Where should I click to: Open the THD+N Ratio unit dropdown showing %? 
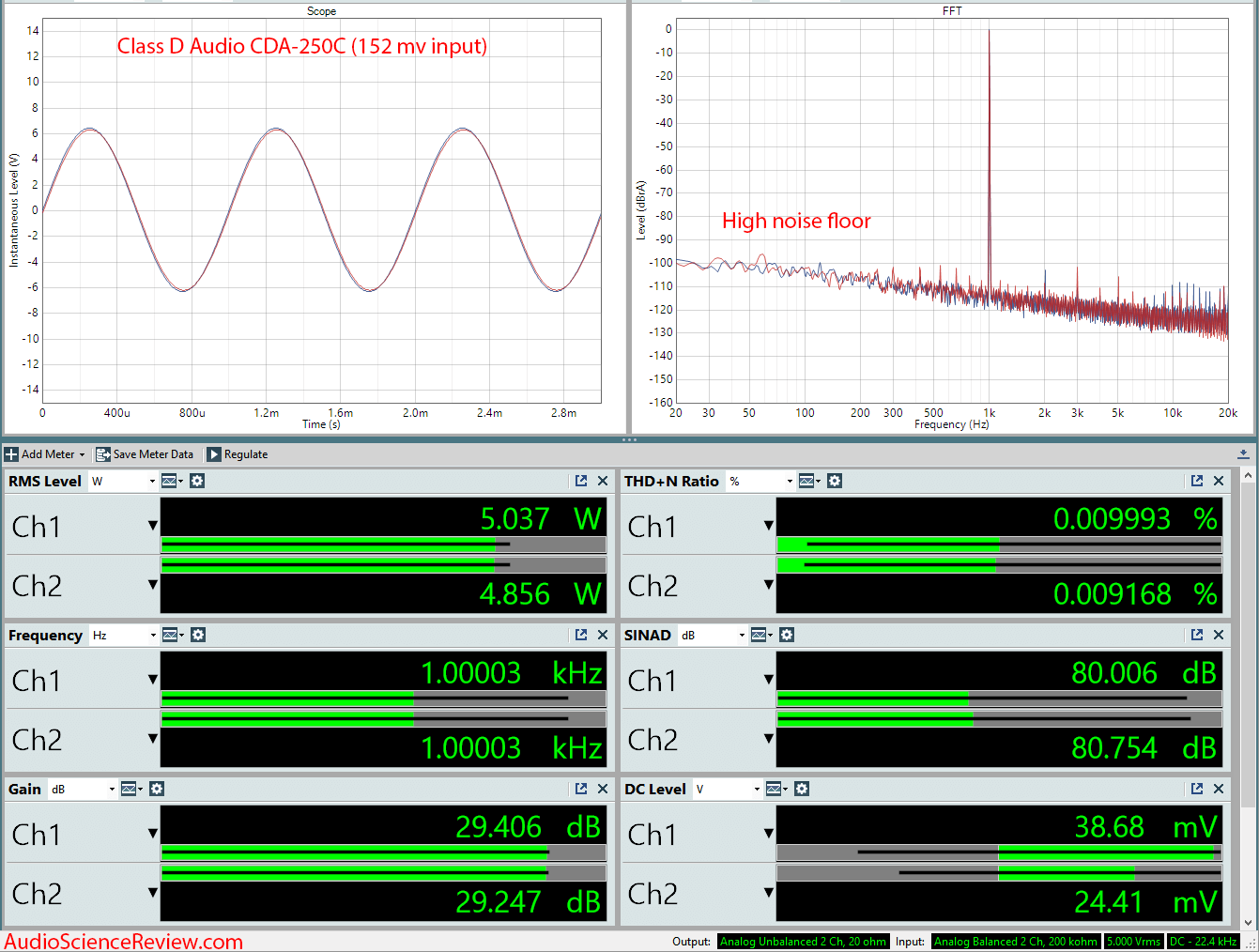click(761, 481)
